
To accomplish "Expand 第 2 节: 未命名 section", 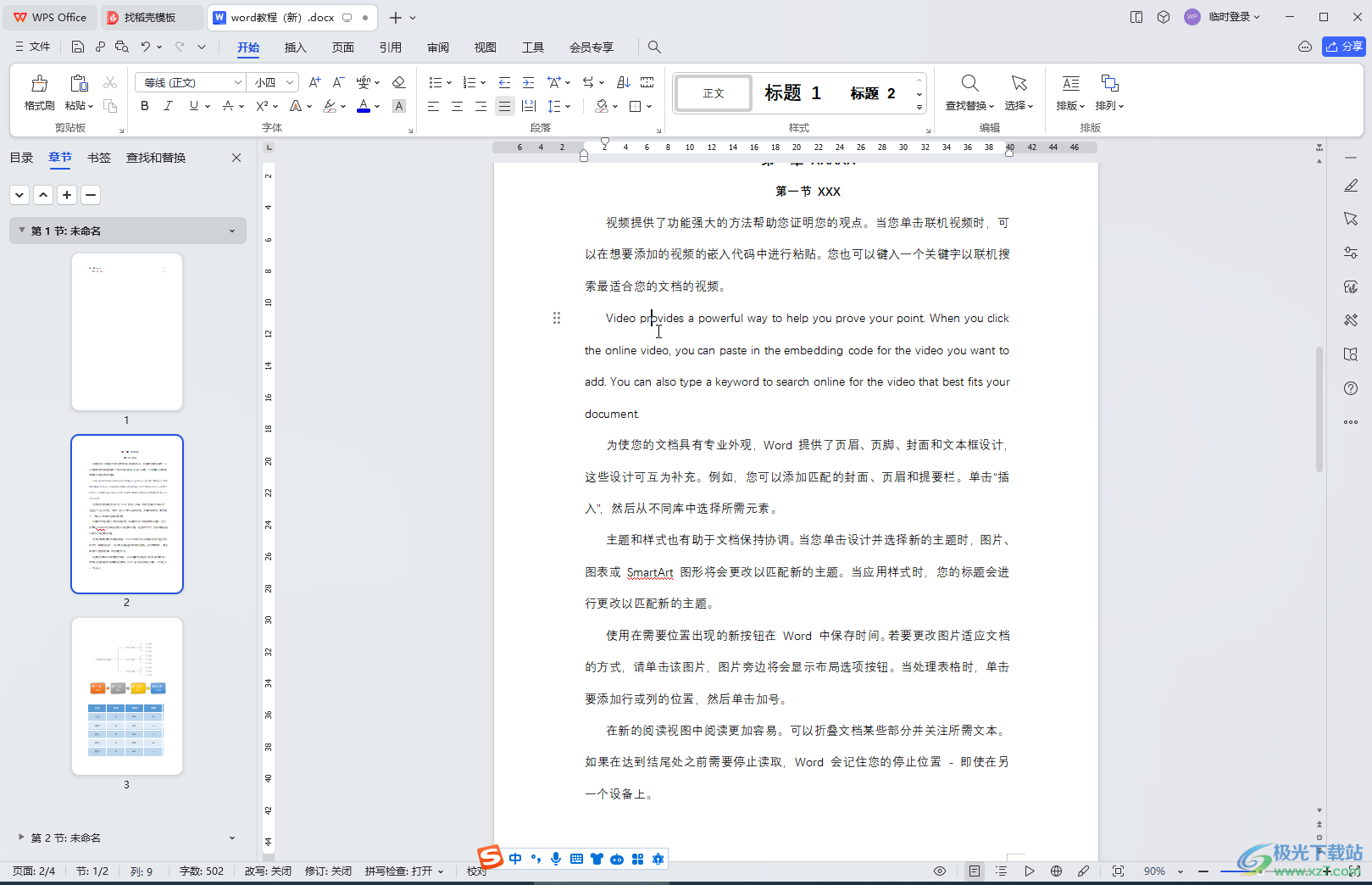I will [x=21, y=837].
